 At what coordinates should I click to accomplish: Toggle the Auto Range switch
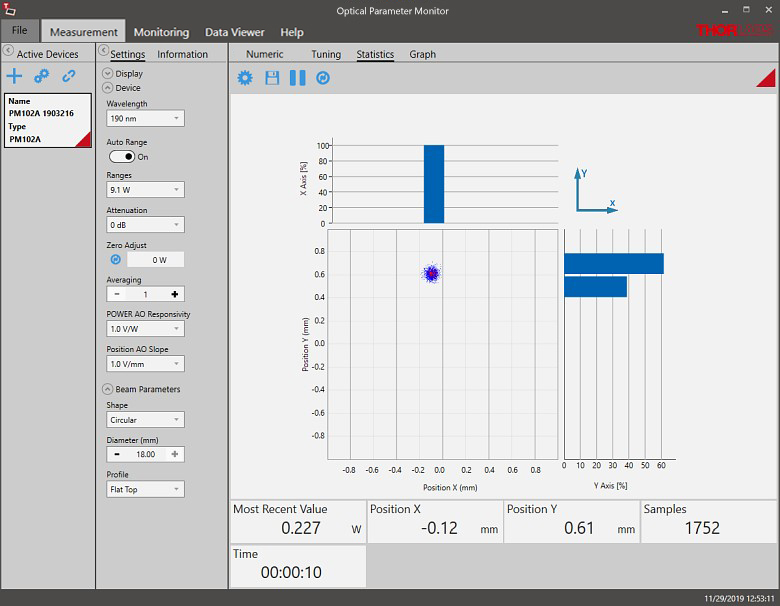[121, 157]
